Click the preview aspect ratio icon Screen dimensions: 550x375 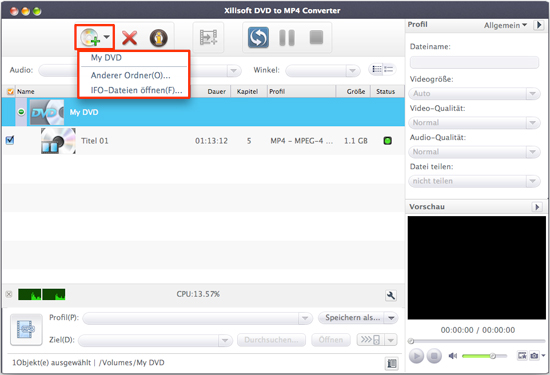pyautogui.click(x=522, y=356)
